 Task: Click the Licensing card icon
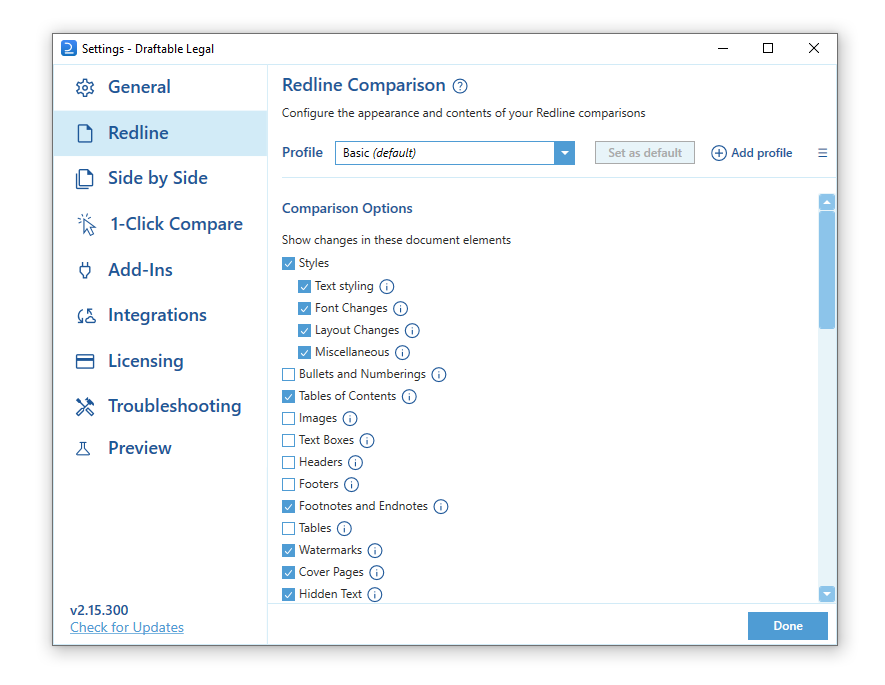(85, 361)
